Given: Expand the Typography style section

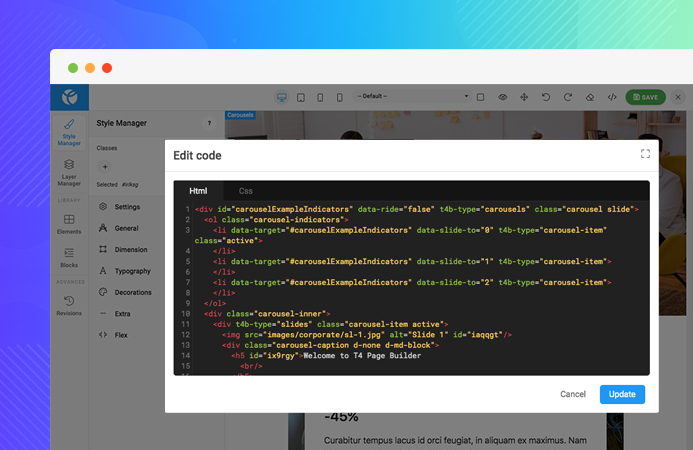Looking at the screenshot, I should [133, 271].
